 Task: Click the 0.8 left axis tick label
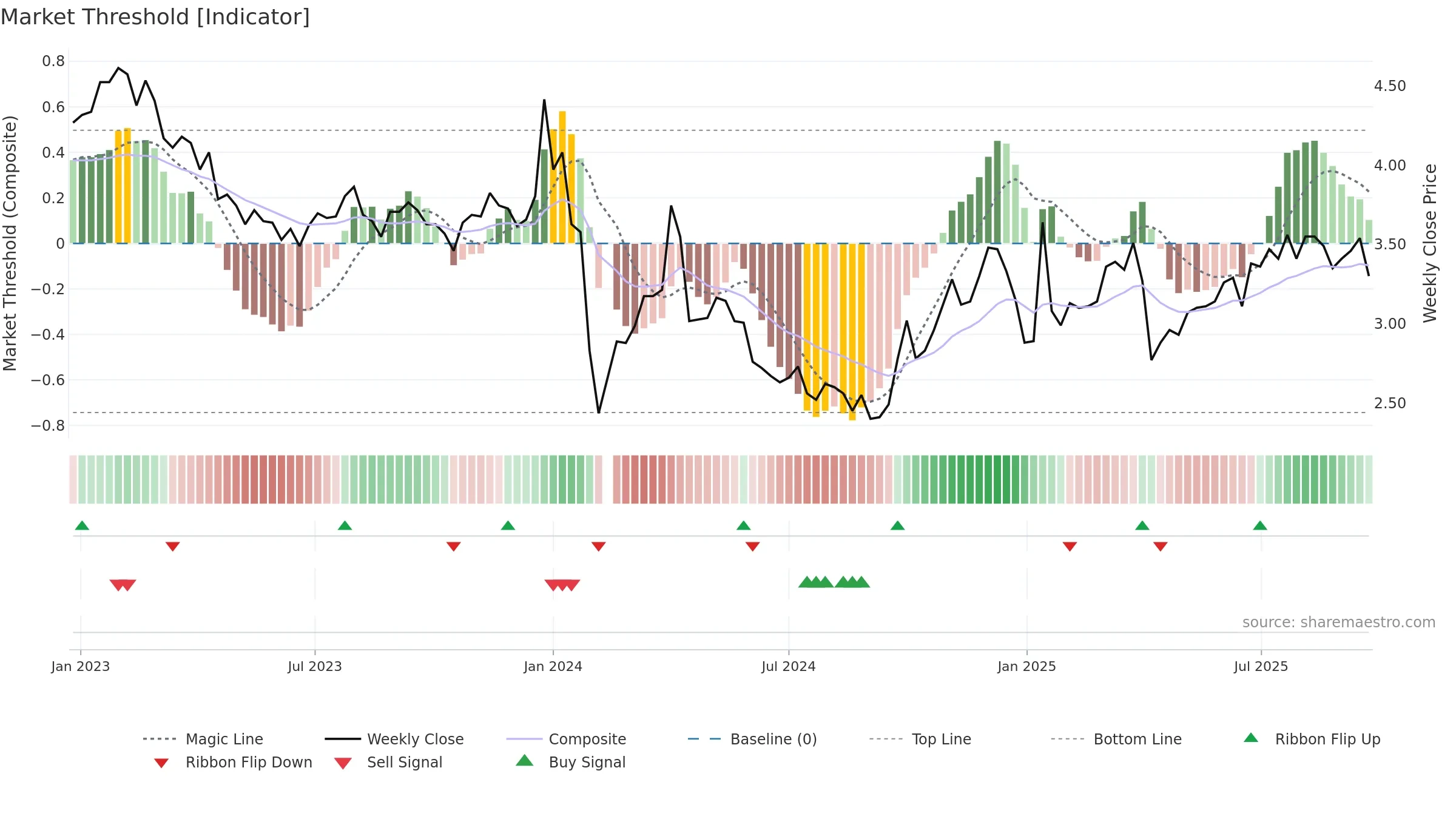[53, 61]
